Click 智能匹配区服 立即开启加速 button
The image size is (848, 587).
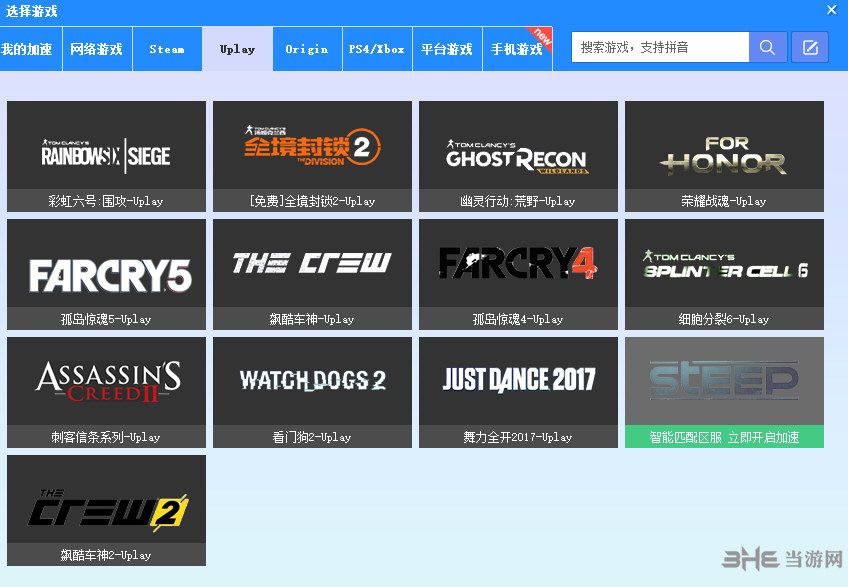725,437
